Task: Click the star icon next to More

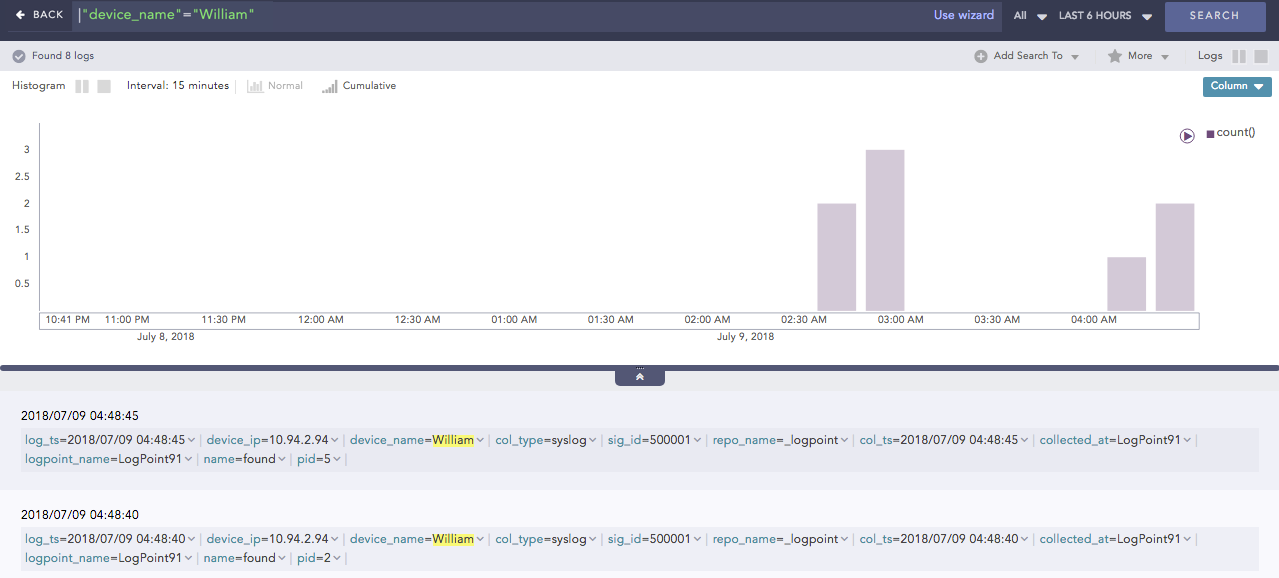Action: [1113, 56]
